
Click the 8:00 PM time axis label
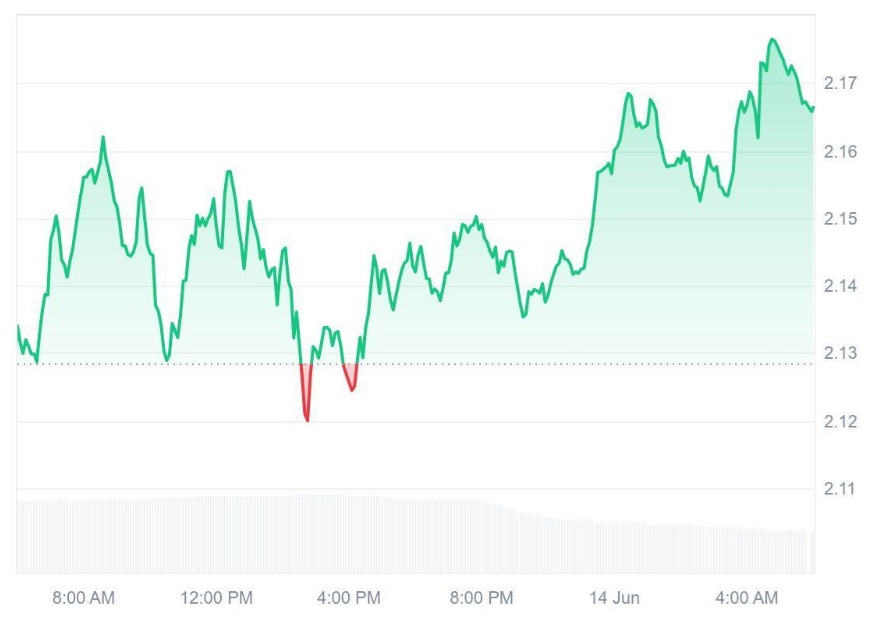pos(480,598)
